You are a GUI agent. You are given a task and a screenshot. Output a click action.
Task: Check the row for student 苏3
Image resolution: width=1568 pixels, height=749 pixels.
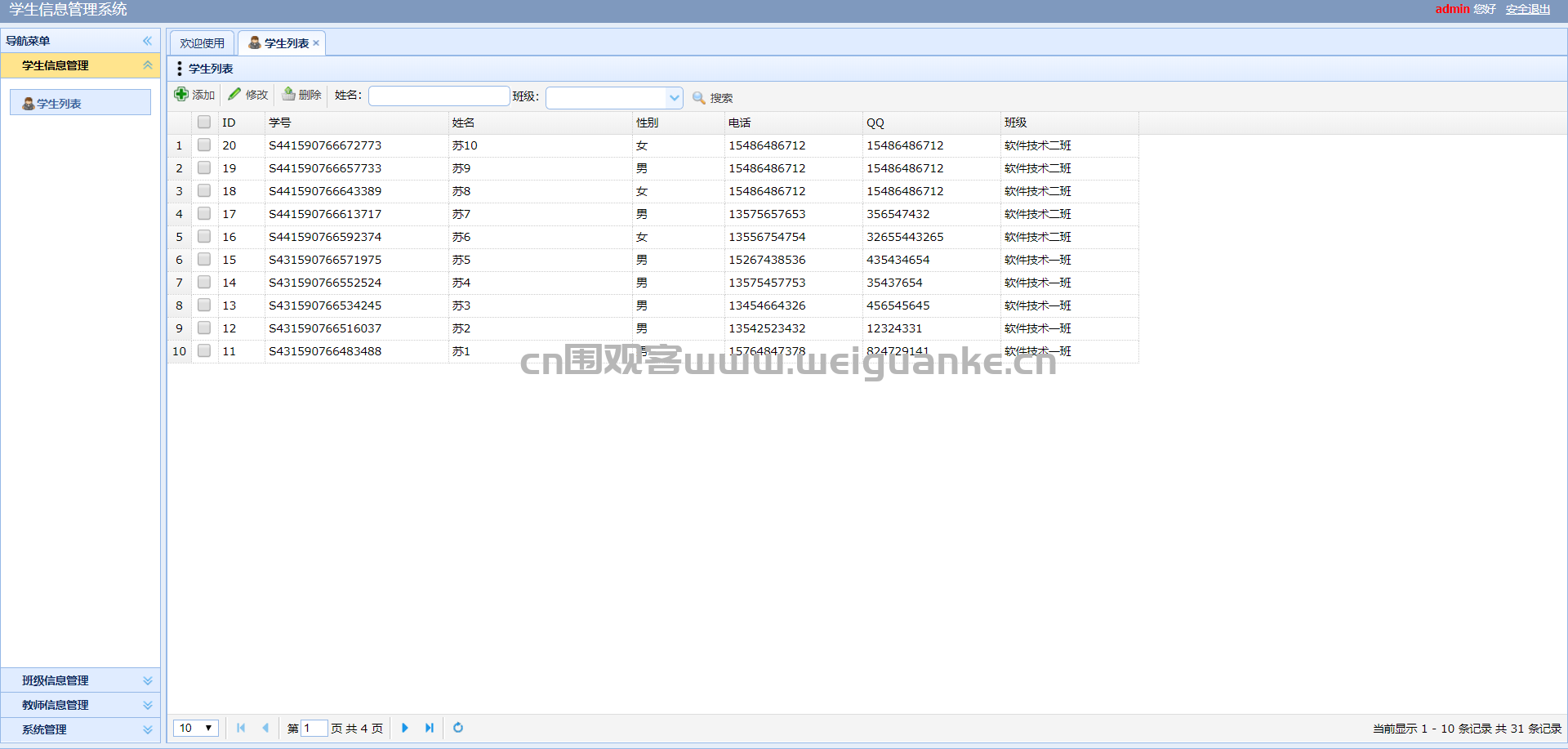tap(204, 305)
